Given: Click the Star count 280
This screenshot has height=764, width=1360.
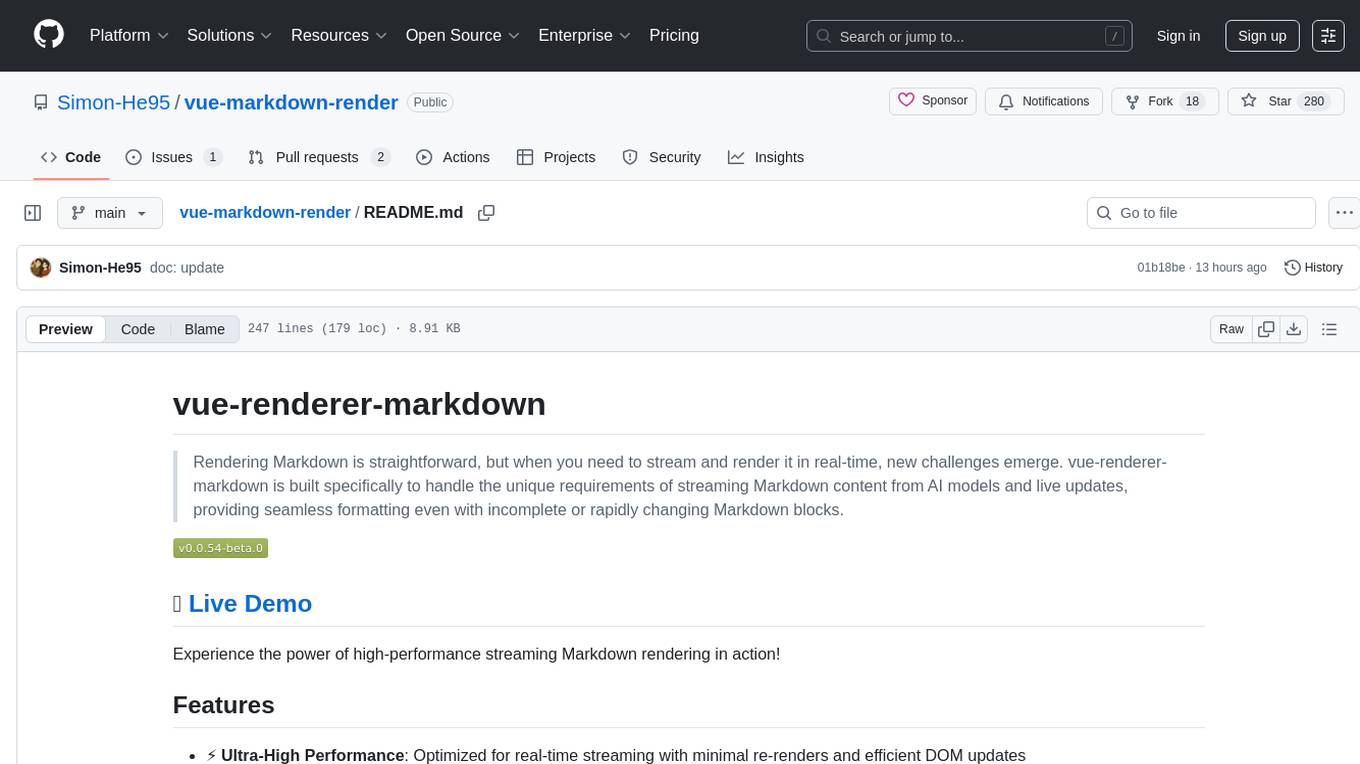Looking at the screenshot, I should tap(1314, 101).
